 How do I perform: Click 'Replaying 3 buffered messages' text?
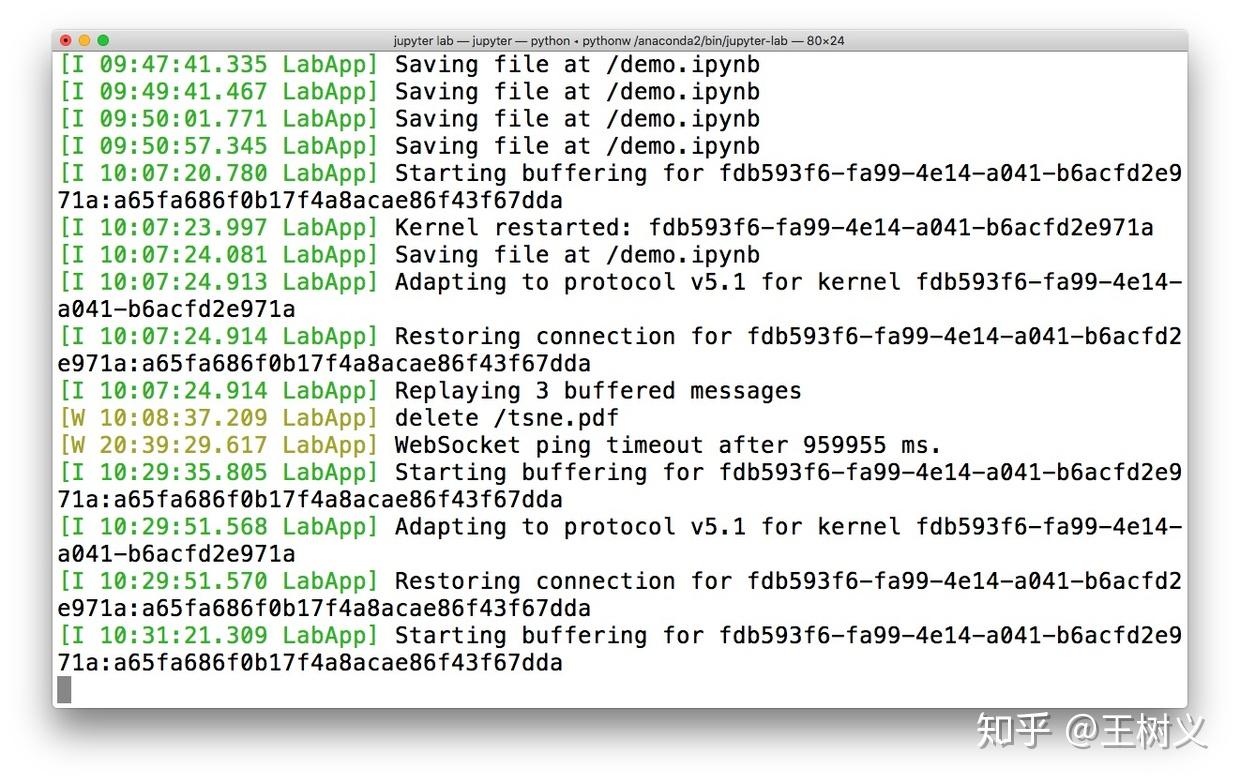click(x=598, y=391)
